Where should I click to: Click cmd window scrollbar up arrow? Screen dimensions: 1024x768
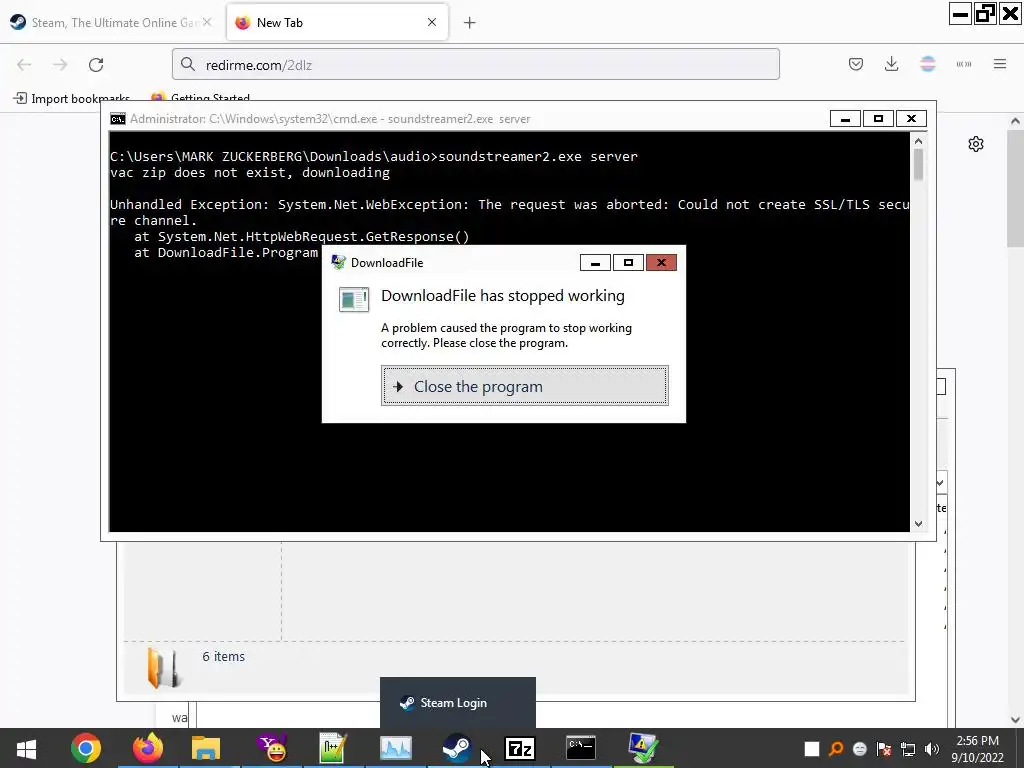918,140
